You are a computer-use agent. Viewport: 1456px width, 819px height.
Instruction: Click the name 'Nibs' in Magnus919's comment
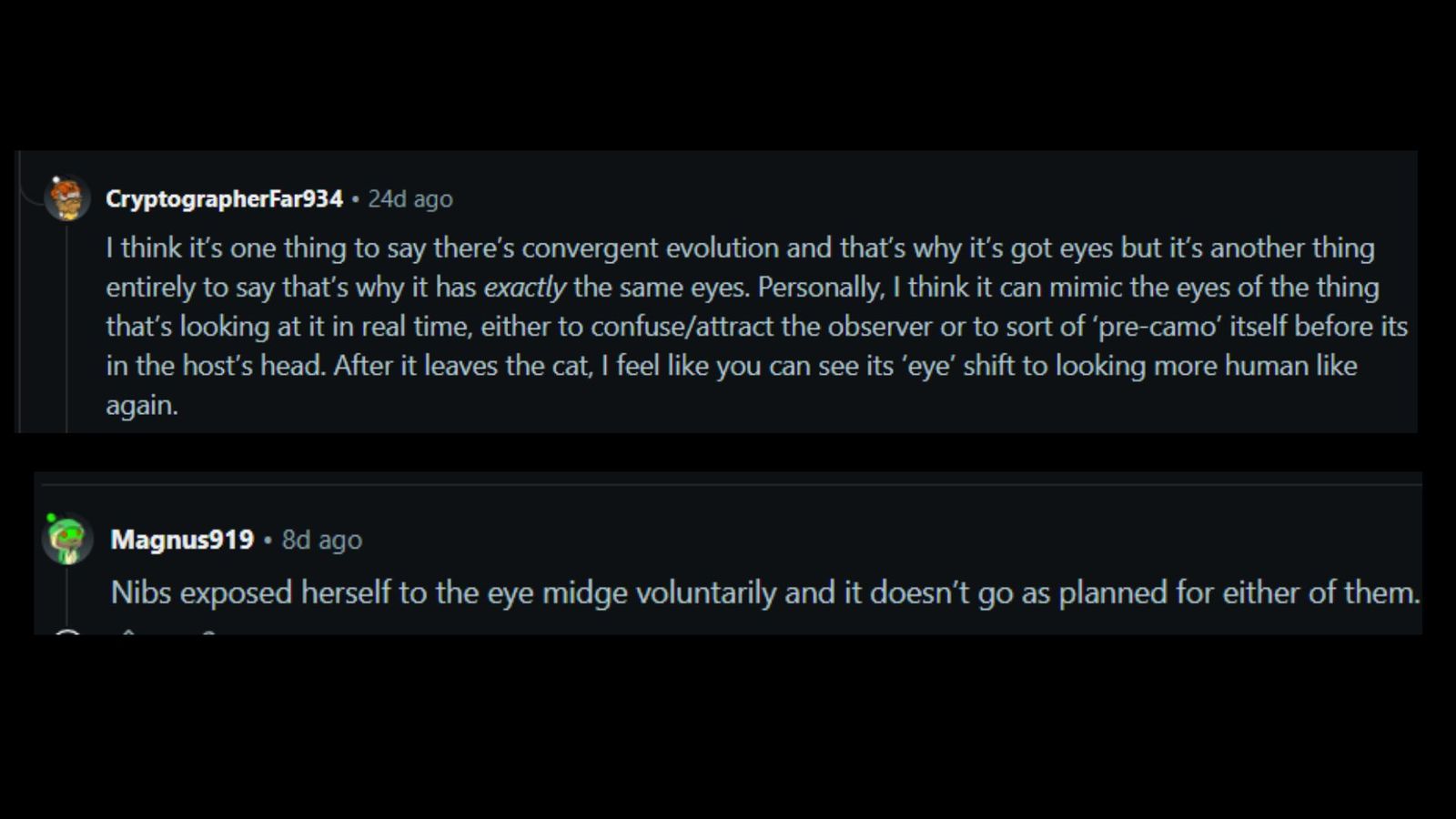[x=141, y=592]
